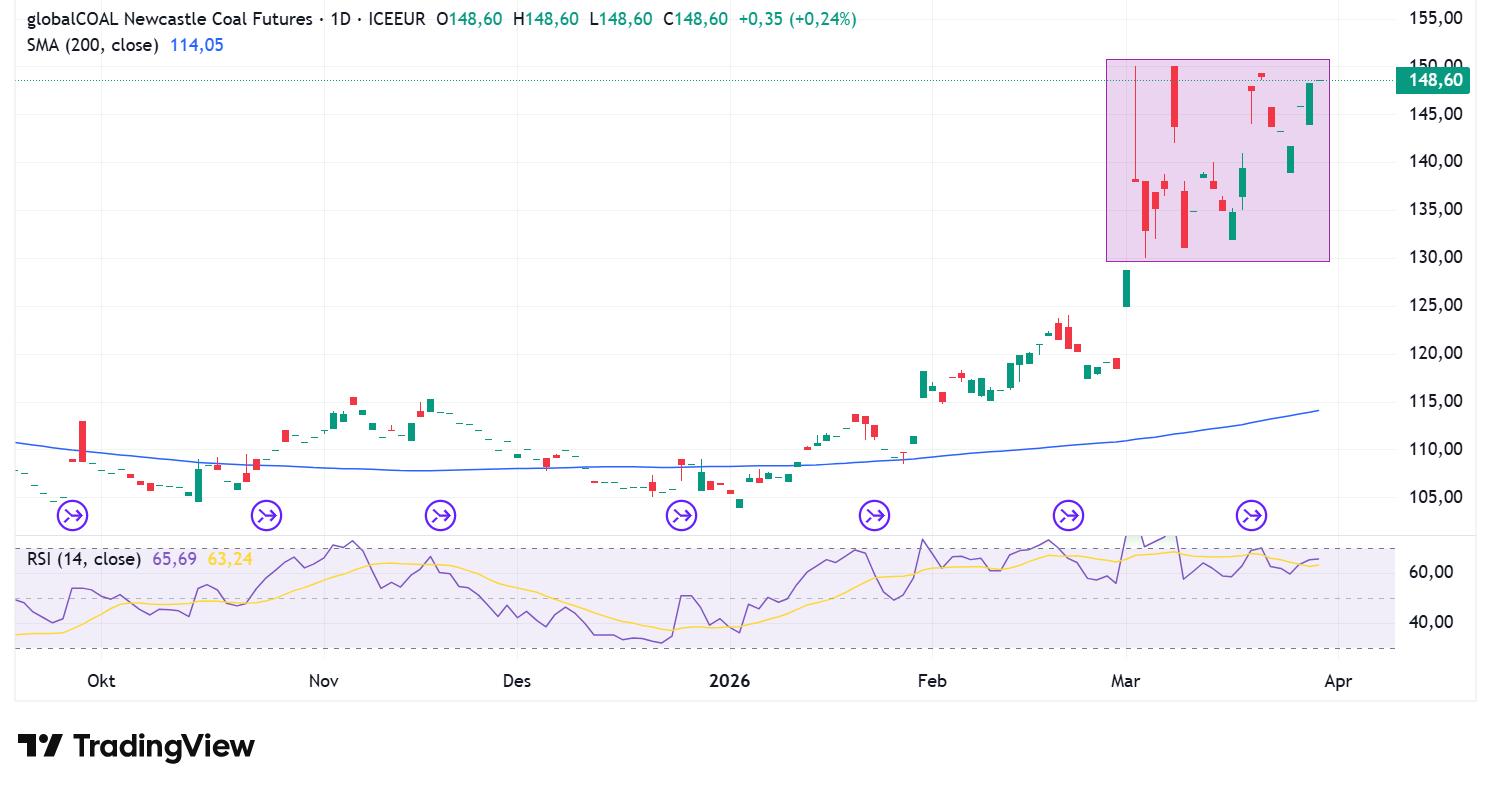
Task: Click the RSI value 65,69
Action: (175, 559)
